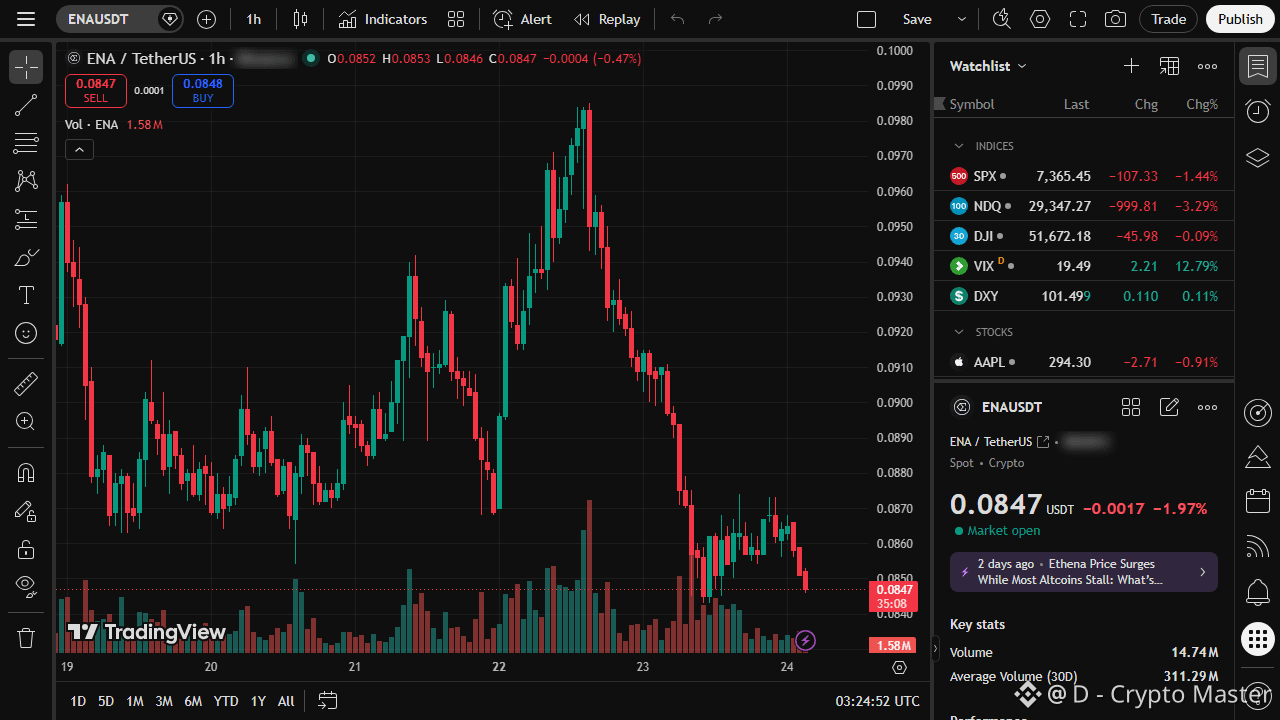Take a chart snapshot with camera
The image size is (1280, 720).
tap(1115, 19)
